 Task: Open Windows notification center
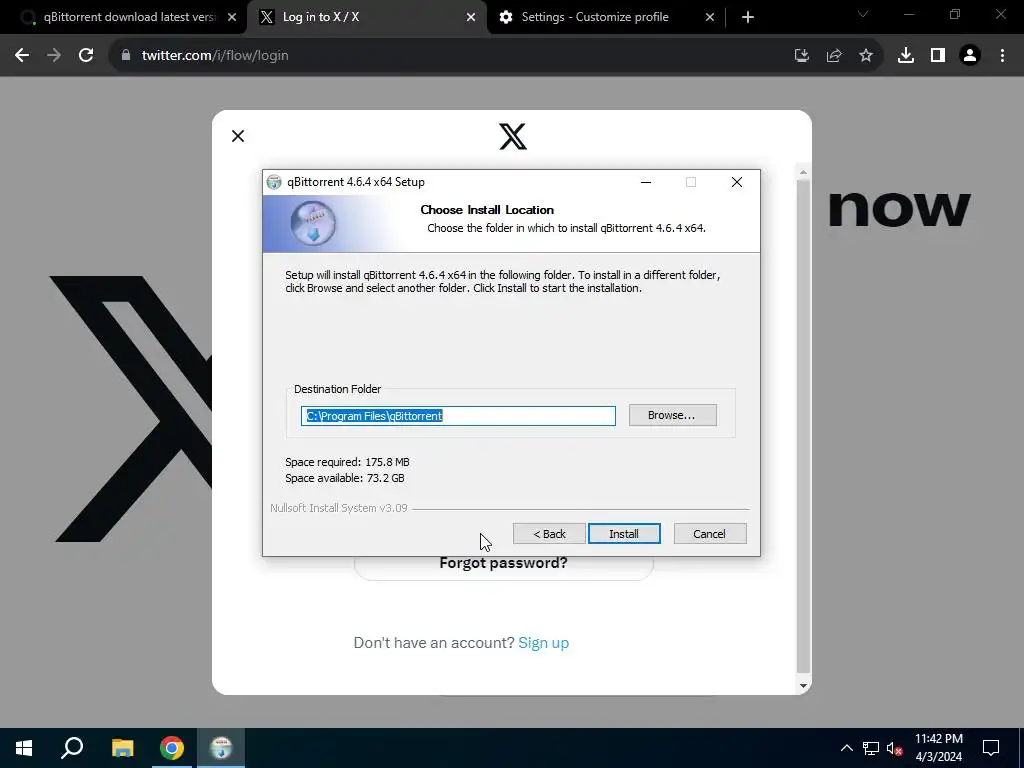(x=991, y=748)
